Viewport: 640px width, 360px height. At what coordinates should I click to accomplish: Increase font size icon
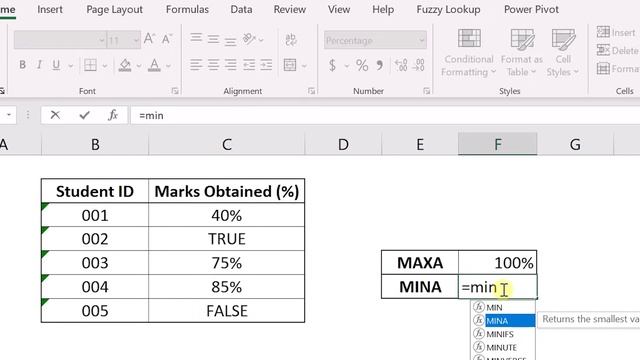coord(149,39)
